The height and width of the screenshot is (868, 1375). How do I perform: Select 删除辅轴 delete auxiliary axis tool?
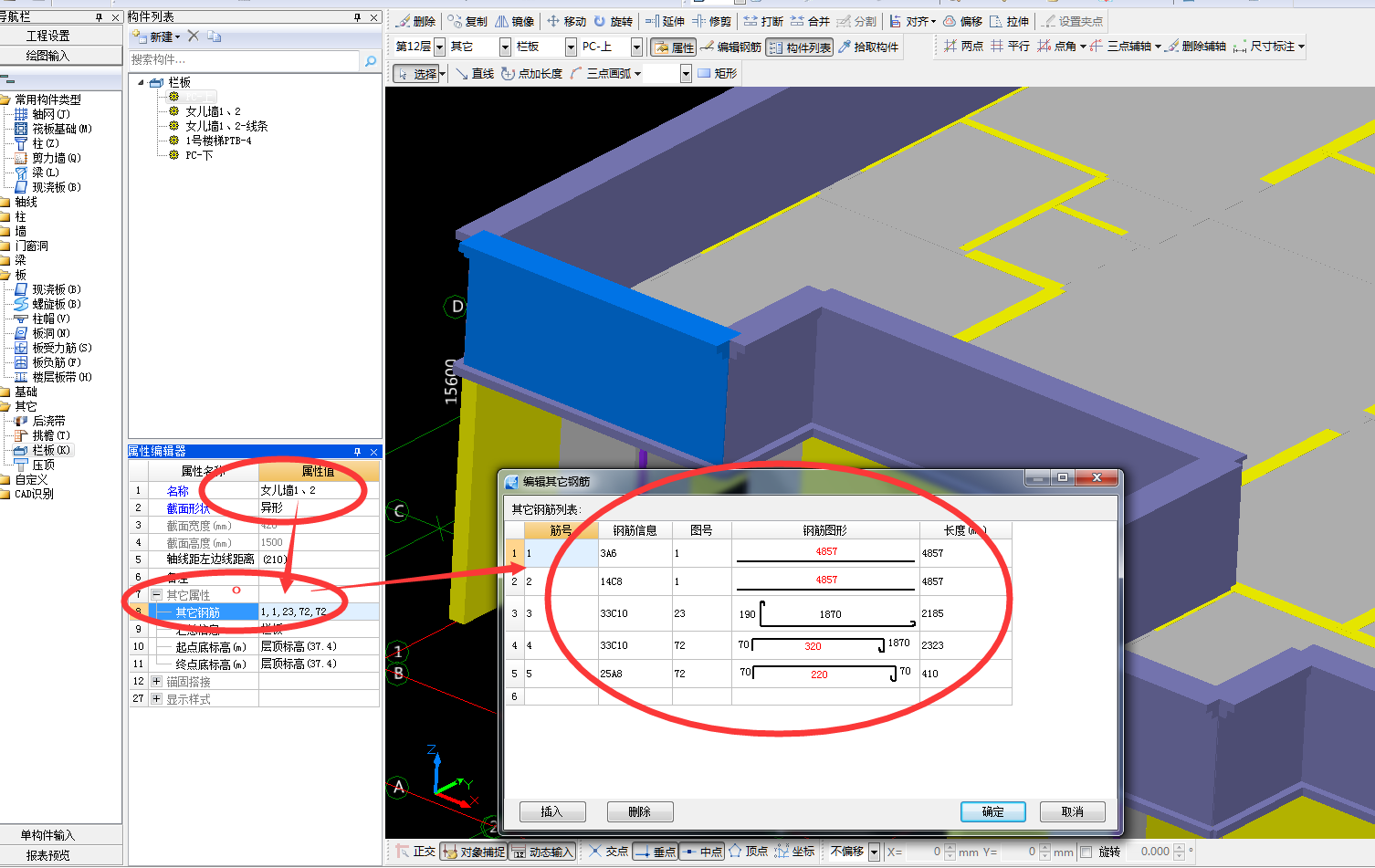click(x=1196, y=46)
